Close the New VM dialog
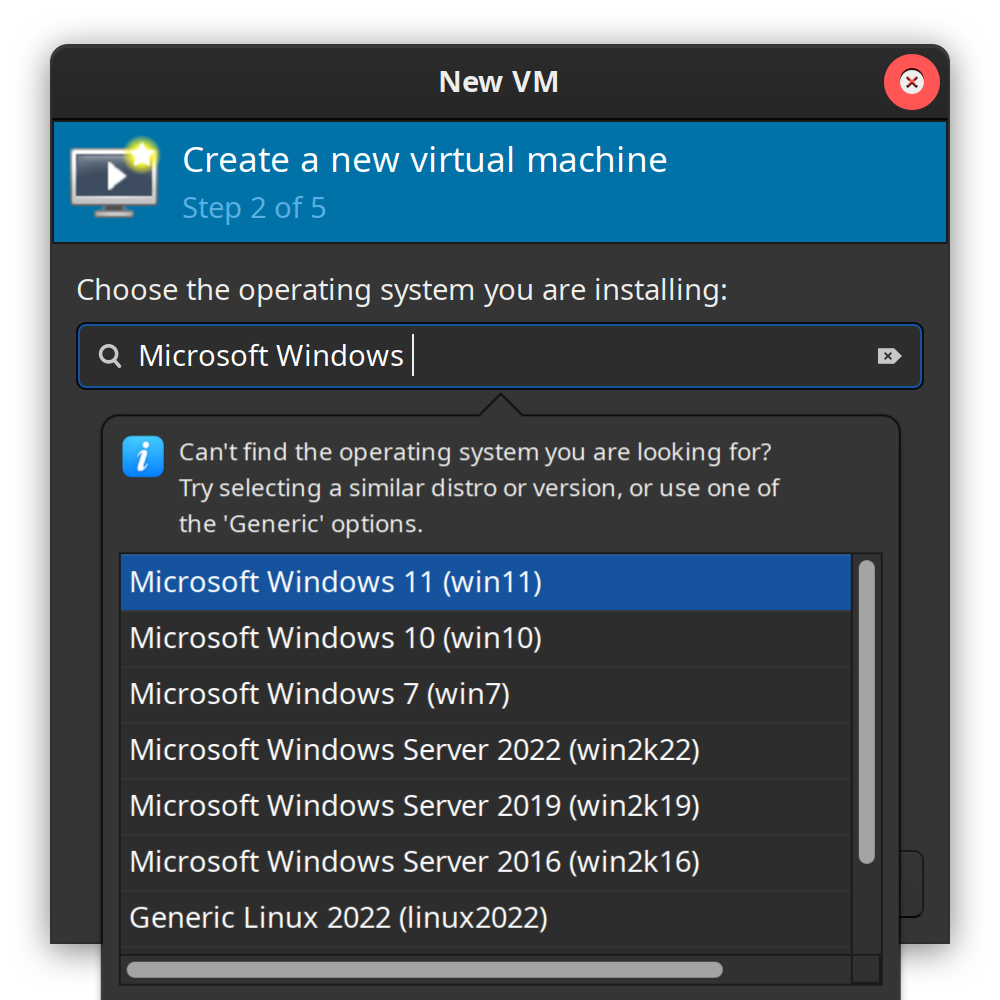 pyautogui.click(x=911, y=82)
